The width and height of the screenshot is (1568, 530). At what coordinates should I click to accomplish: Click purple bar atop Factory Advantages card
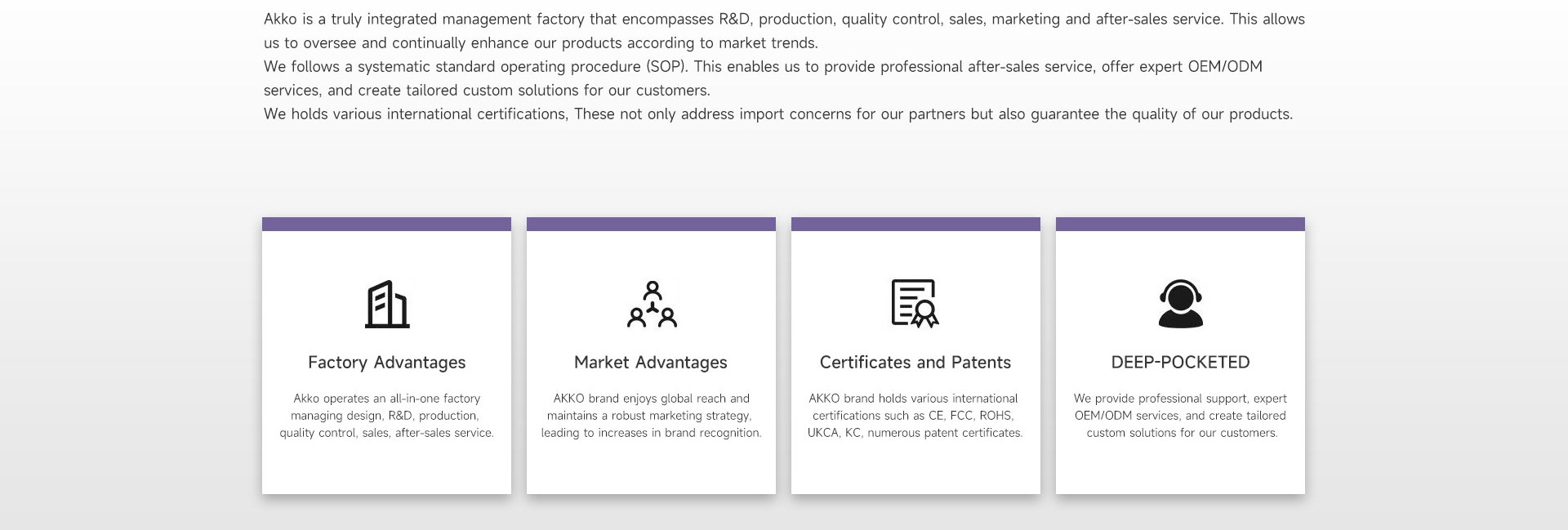(x=386, y=225)
